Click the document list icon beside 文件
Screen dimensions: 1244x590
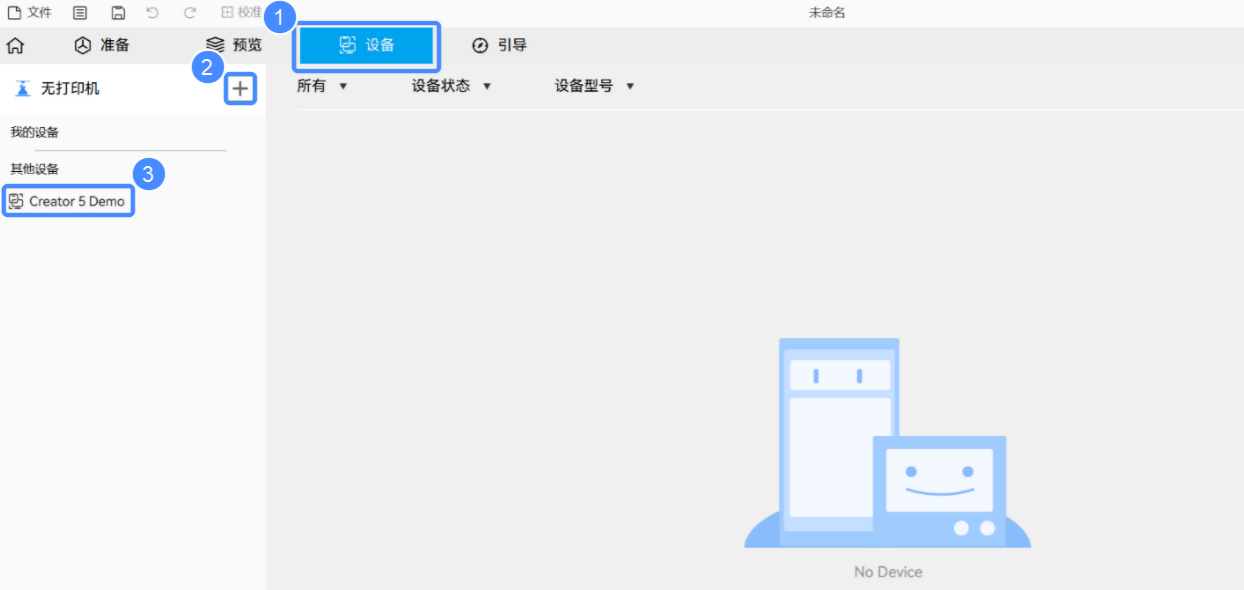(x=80, y=12)
